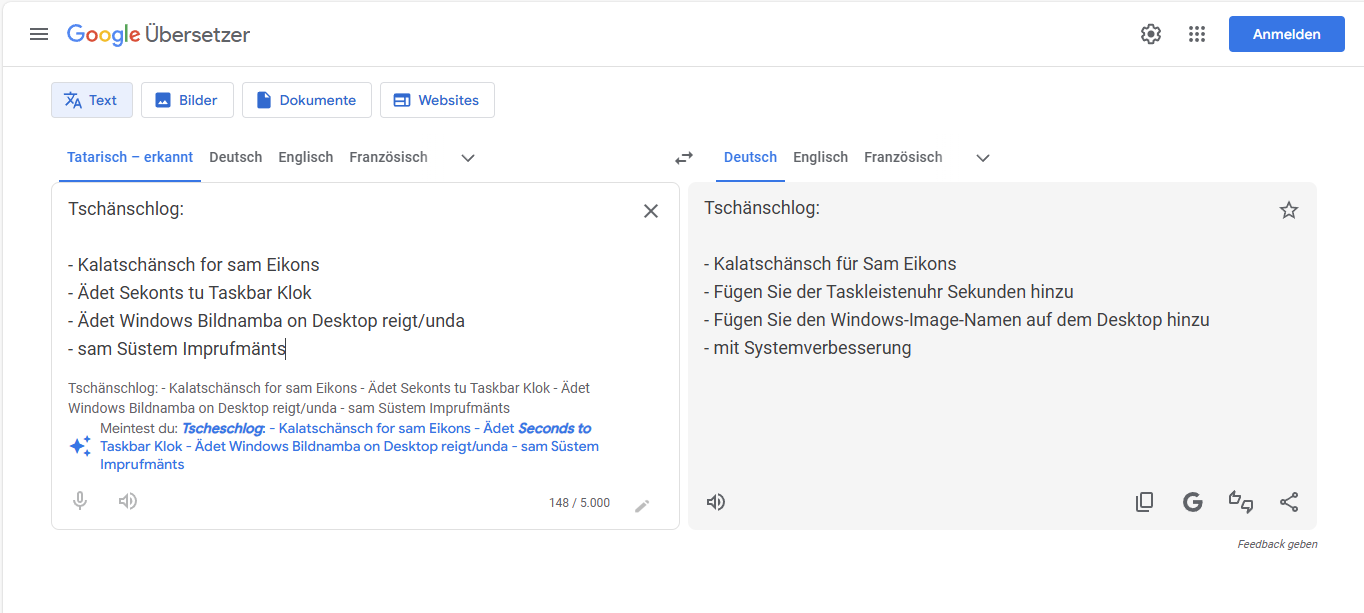Open the handwriting pencil input tool
This screenshot has width=1364, height=613.
point(642,505)
